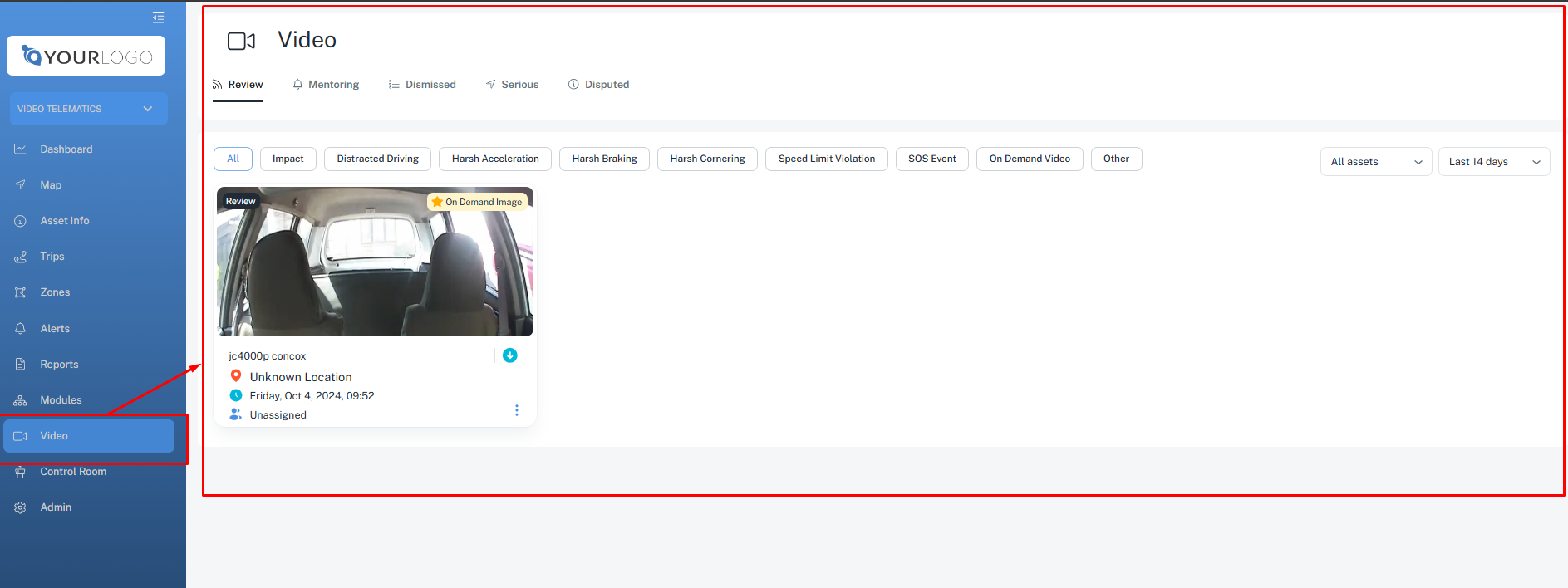Filter by On Demand Video
The image size is (1568, 588).
(1030, 159)
